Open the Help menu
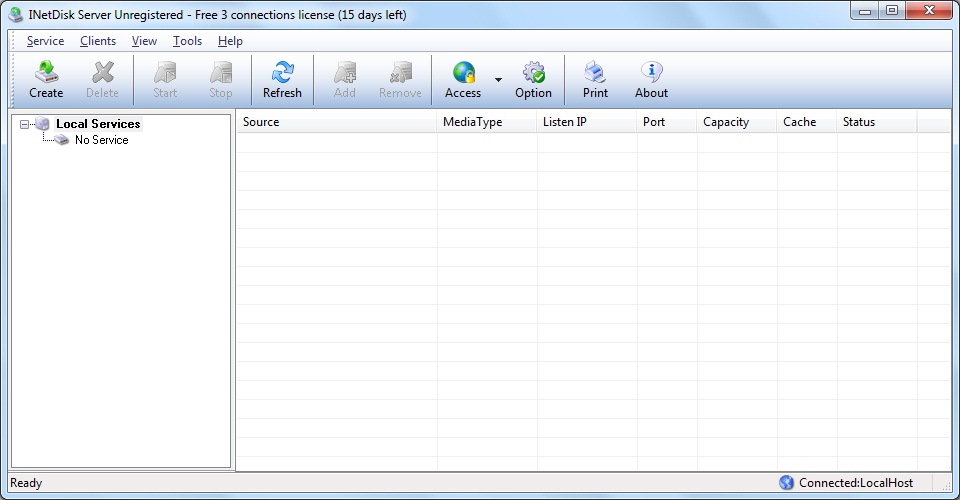This screenshot has width=960, height=500. [x=230, y=41]
